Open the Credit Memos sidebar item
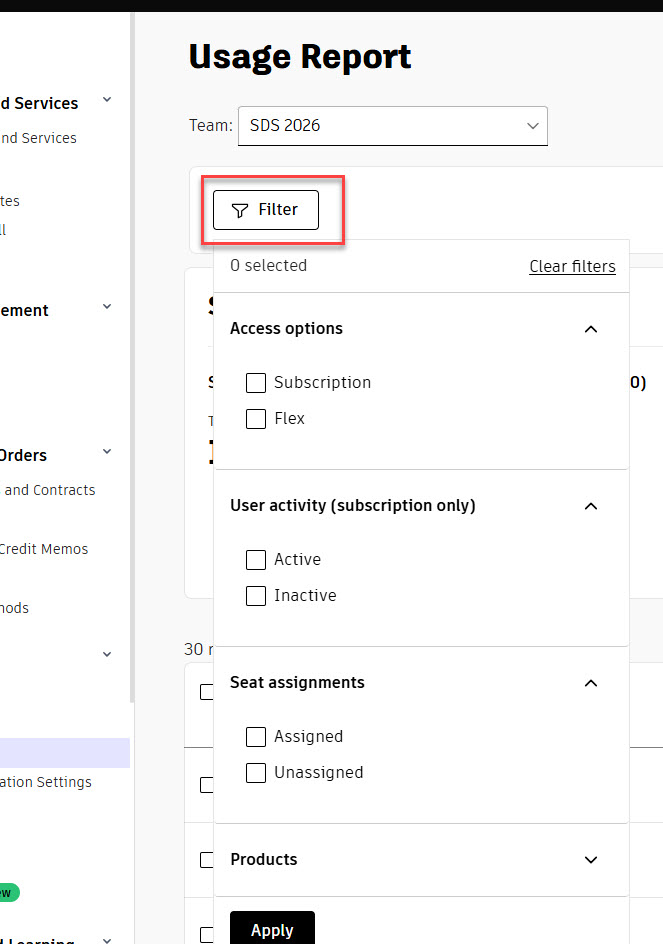The height and width of the screenshot is (944, 663). click(x=43, y=549)
